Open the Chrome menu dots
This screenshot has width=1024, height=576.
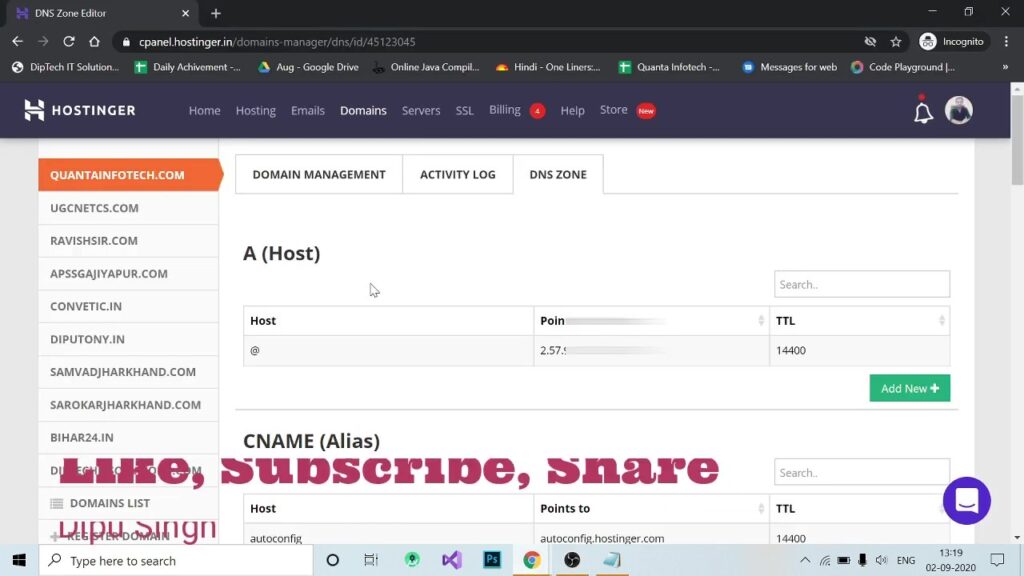point(1006,42)
